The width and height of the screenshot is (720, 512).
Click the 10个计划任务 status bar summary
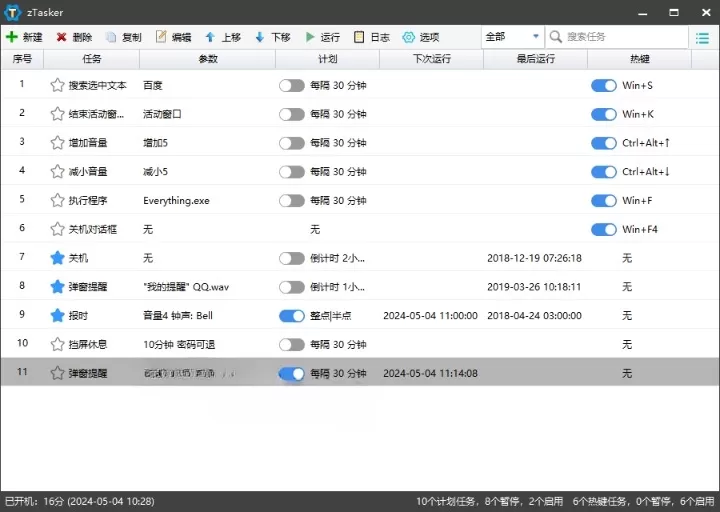click(x=489, y=501)
